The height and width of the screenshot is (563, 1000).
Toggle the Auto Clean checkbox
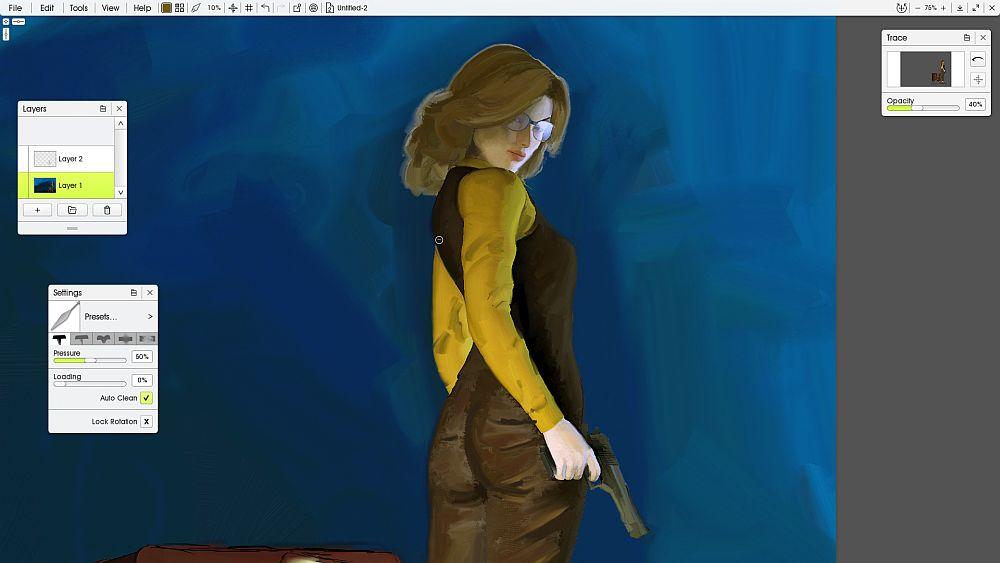(146, 398)
